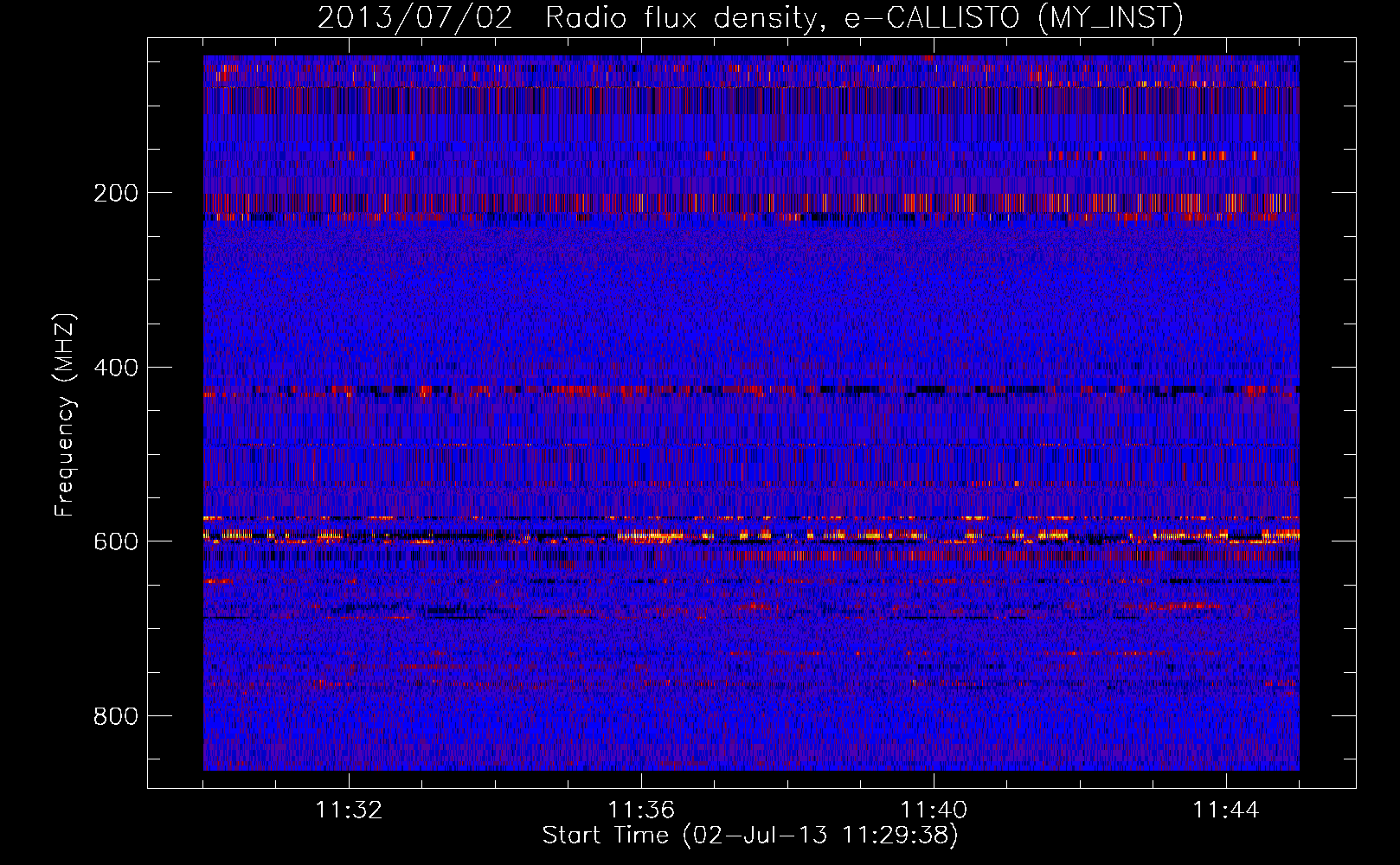Click the 200 frequency tick label
Viewport: 1400px width, 865px height.
click(x=115, y=193)
